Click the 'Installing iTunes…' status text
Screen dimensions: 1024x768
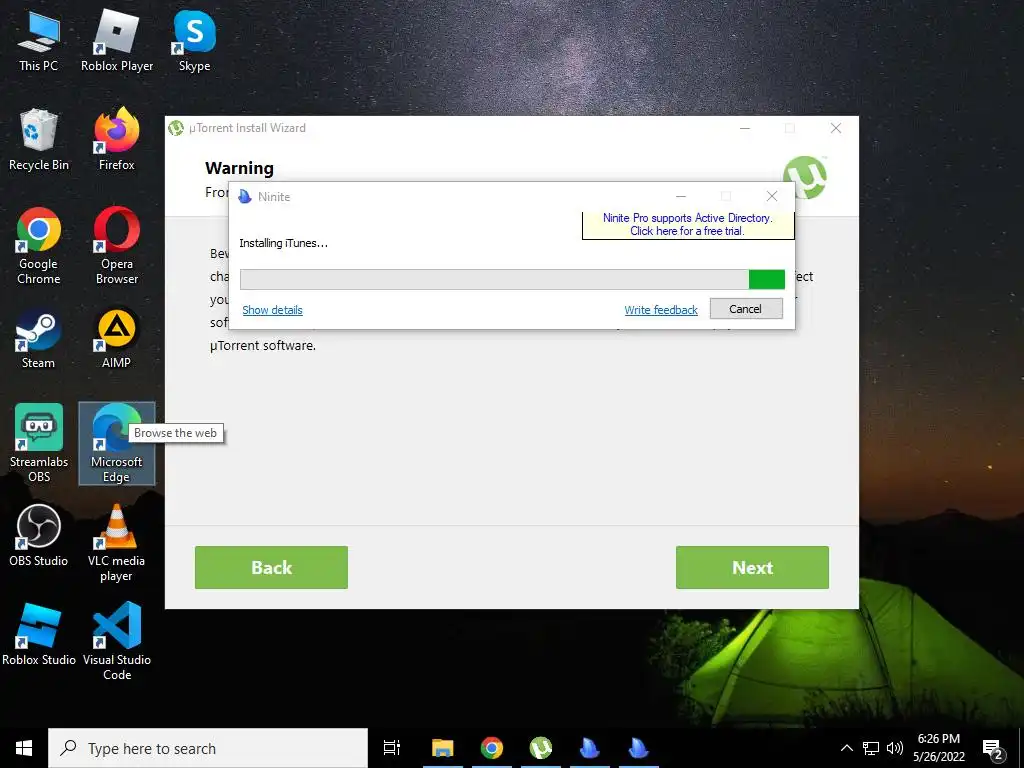click(x=283, y=243)
